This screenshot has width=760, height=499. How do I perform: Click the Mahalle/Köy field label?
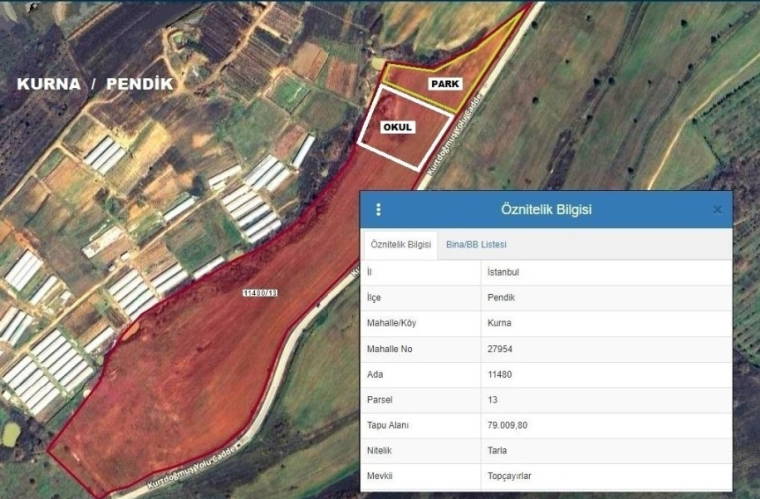tap(395, 323)
